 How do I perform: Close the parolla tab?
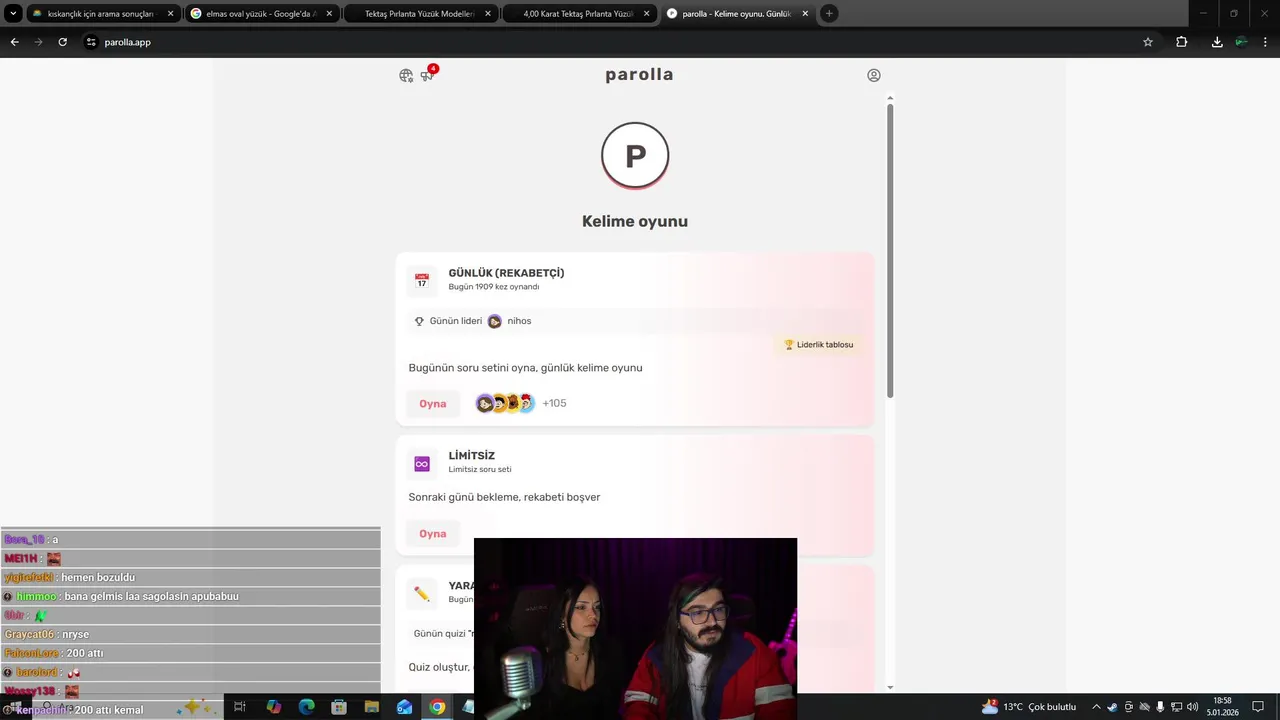805,14
